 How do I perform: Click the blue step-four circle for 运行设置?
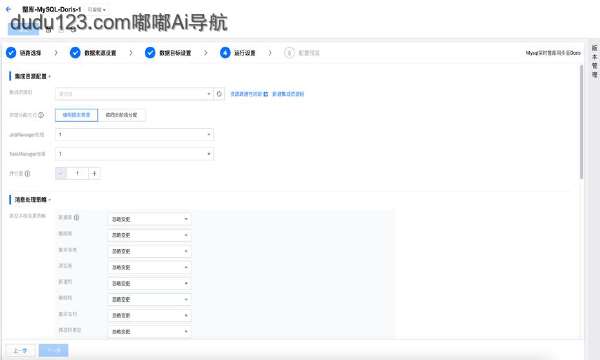(225, 53)
